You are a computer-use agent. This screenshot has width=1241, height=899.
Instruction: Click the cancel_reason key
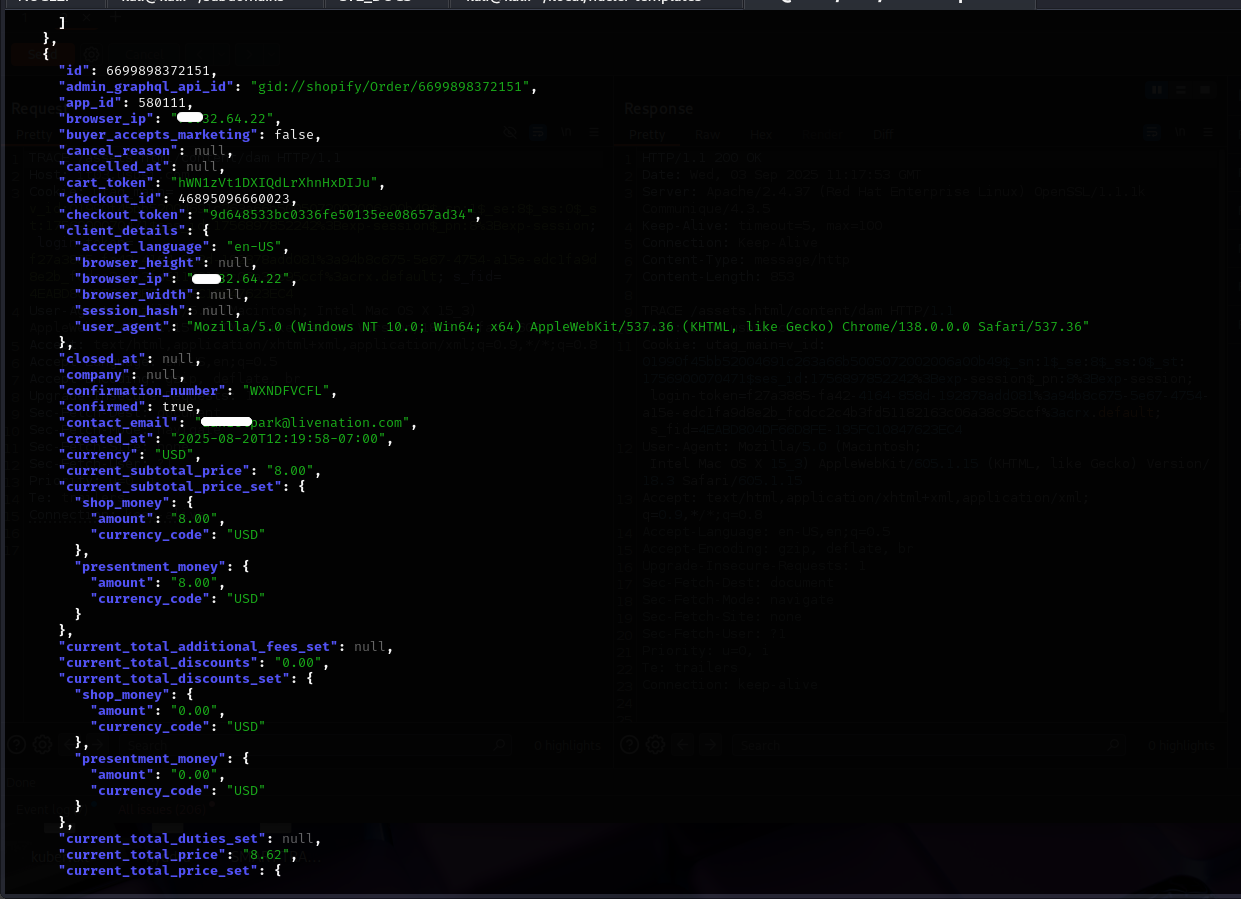(120, 150)
